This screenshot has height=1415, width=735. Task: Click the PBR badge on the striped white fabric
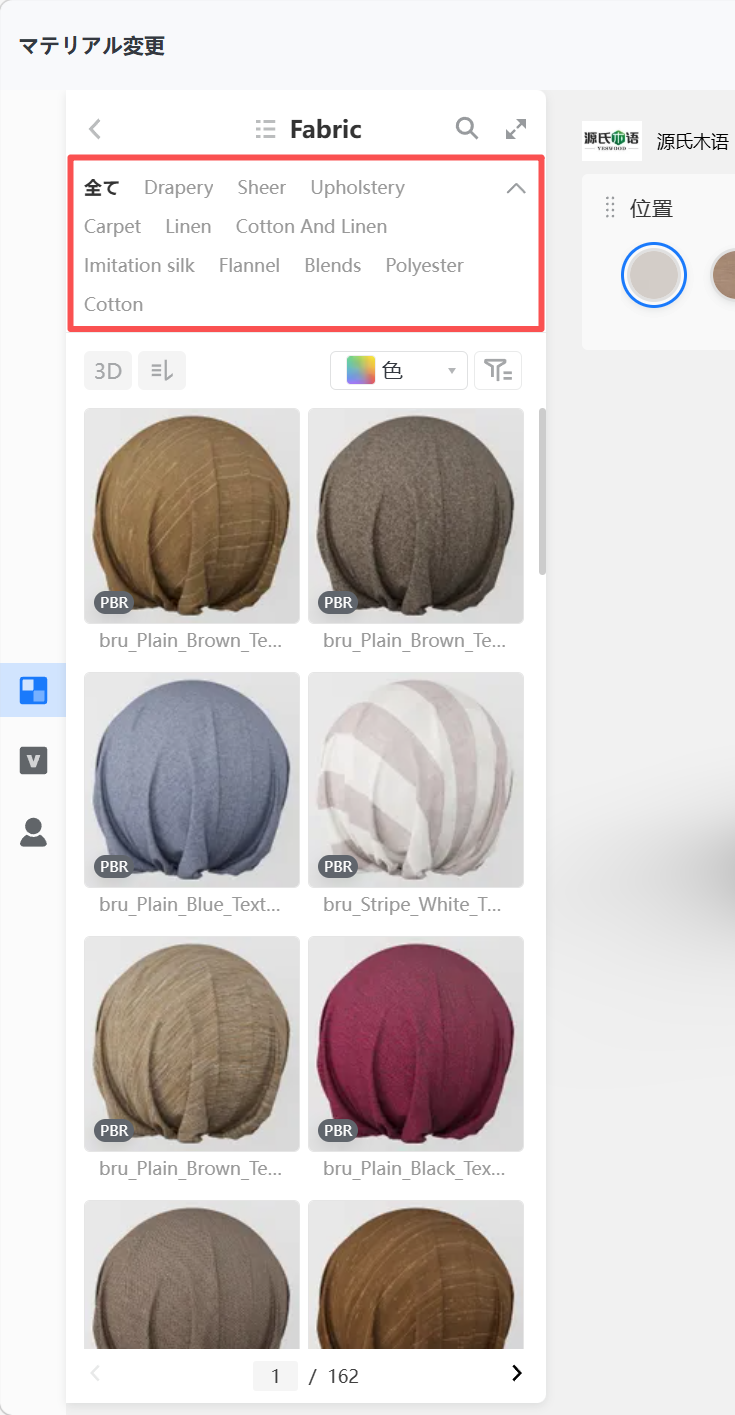click(338, 866)
